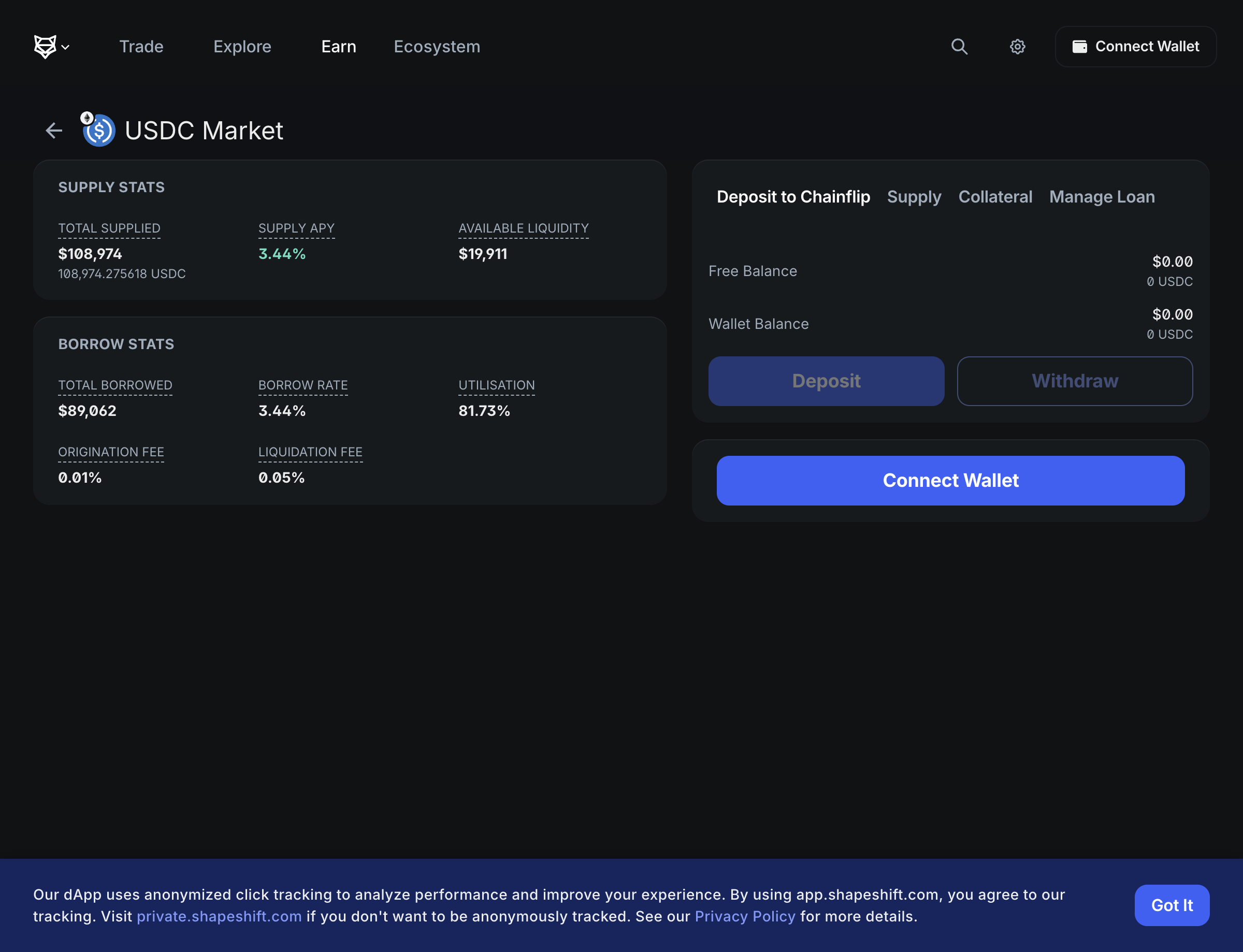
Task: Select the Manage Loan tab
Action: (1102, 197)
